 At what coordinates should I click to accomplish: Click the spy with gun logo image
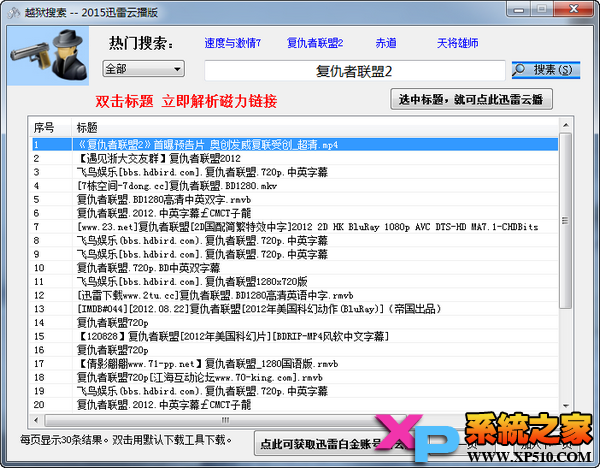tap(48, 55)
